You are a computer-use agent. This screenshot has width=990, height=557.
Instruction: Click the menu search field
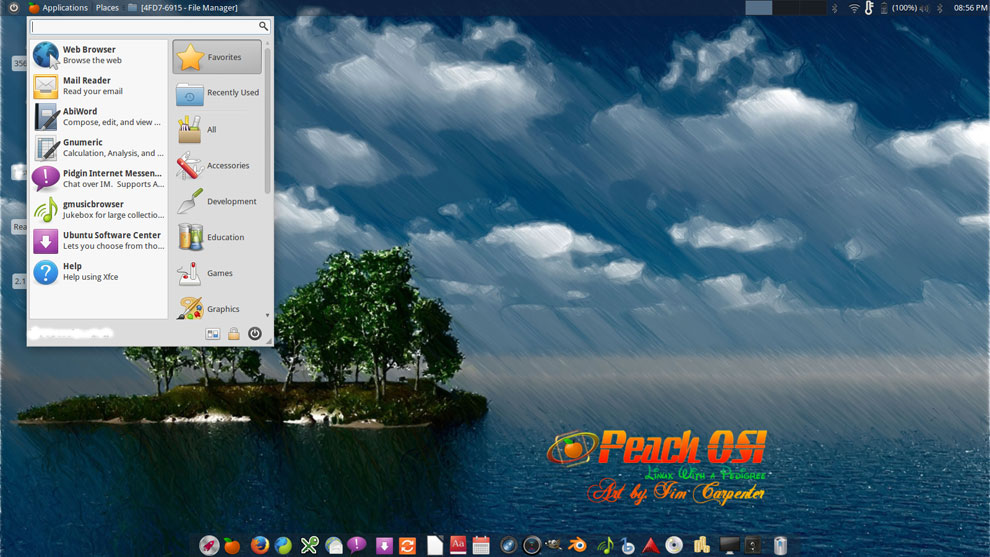(151, 27)
